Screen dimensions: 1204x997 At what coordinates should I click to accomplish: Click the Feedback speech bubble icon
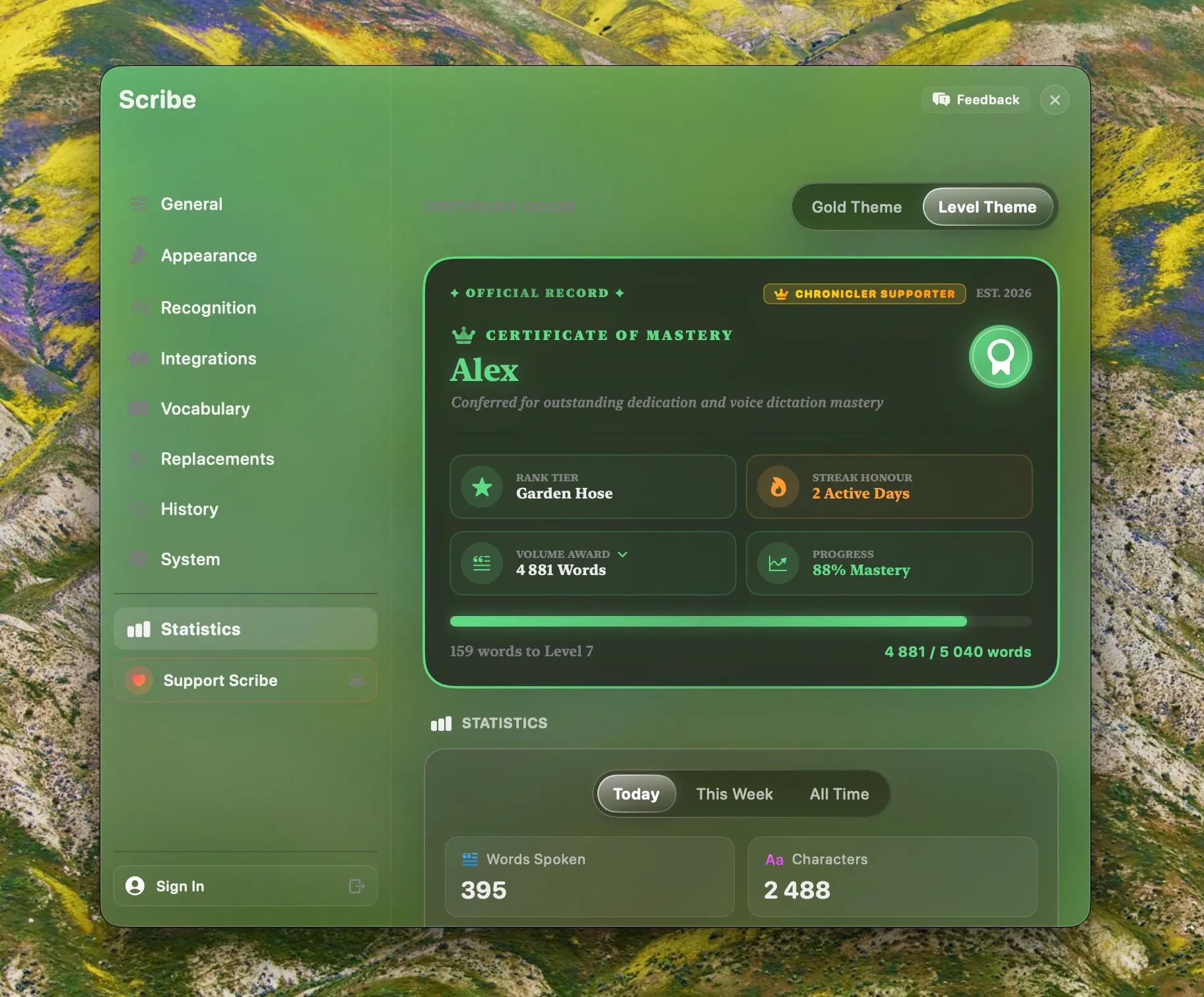click(x=941, y=100)
